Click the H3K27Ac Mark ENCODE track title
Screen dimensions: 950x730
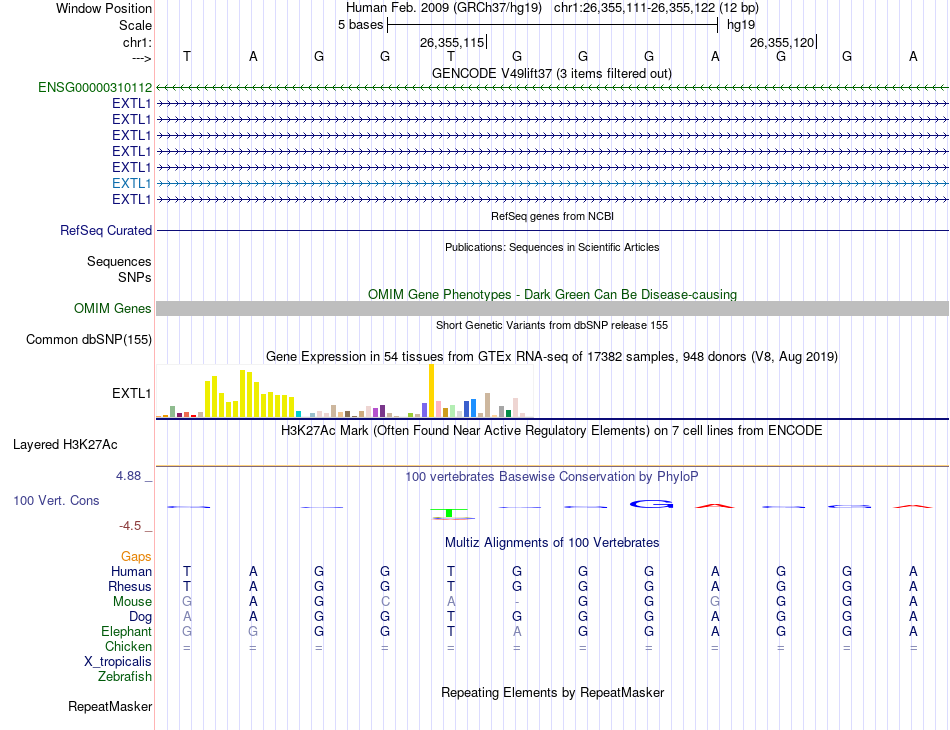(552, 431)
